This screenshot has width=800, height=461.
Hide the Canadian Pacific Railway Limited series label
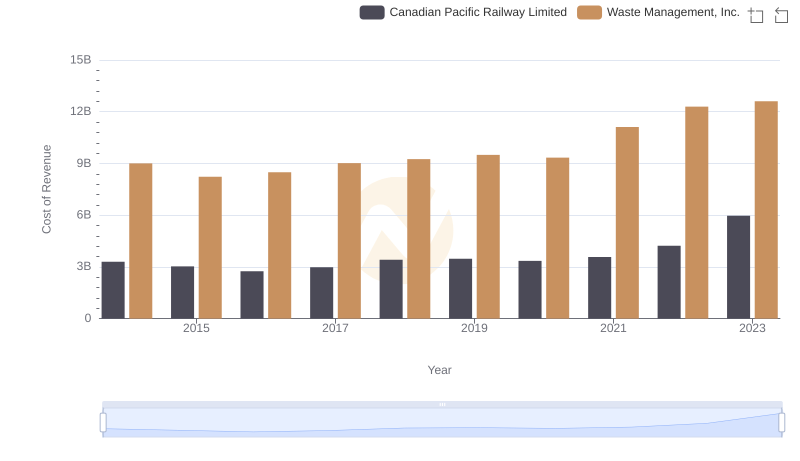pyautogui.click(x=477, y=12)
